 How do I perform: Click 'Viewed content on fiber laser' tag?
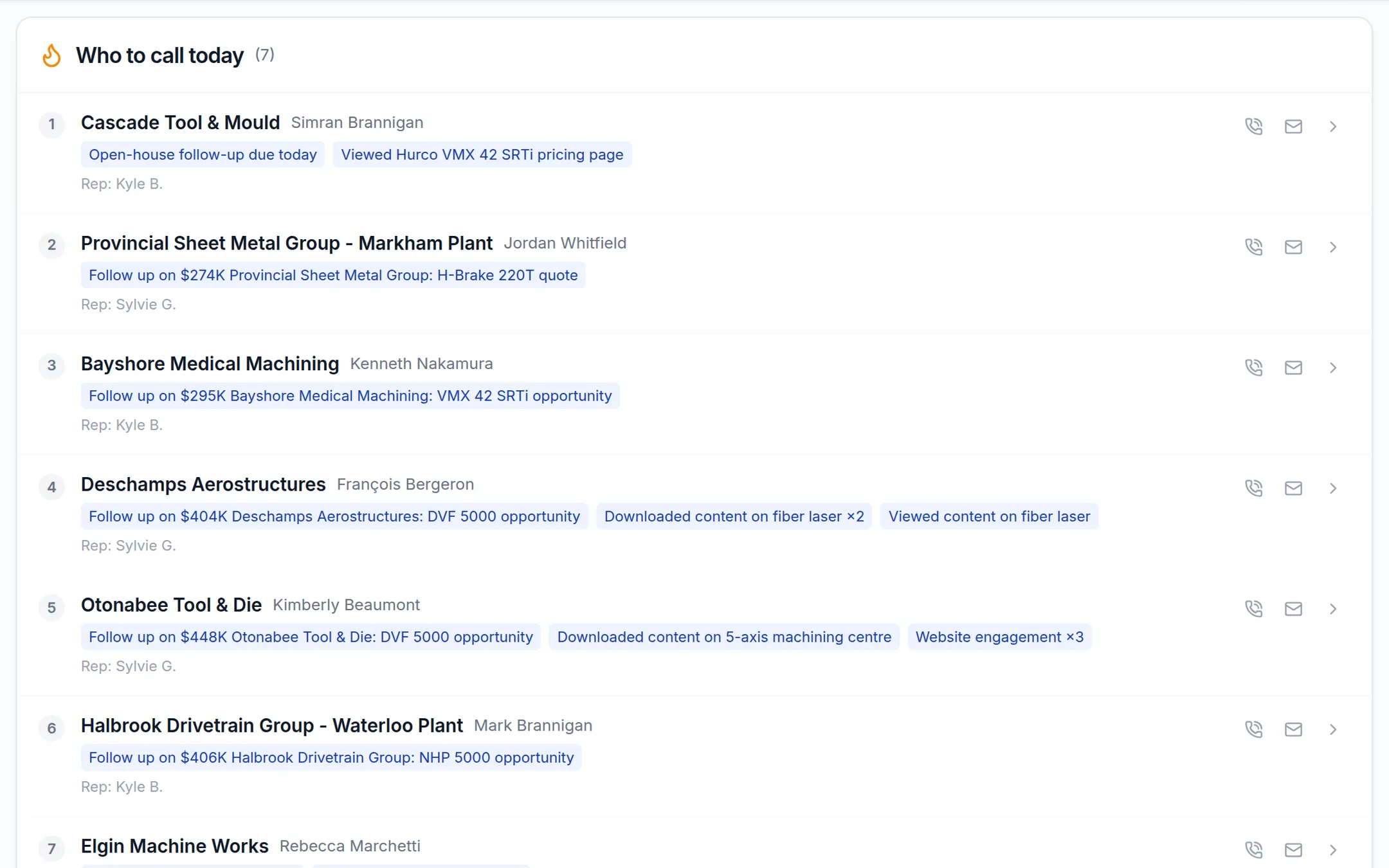click(x=990, y=516)
